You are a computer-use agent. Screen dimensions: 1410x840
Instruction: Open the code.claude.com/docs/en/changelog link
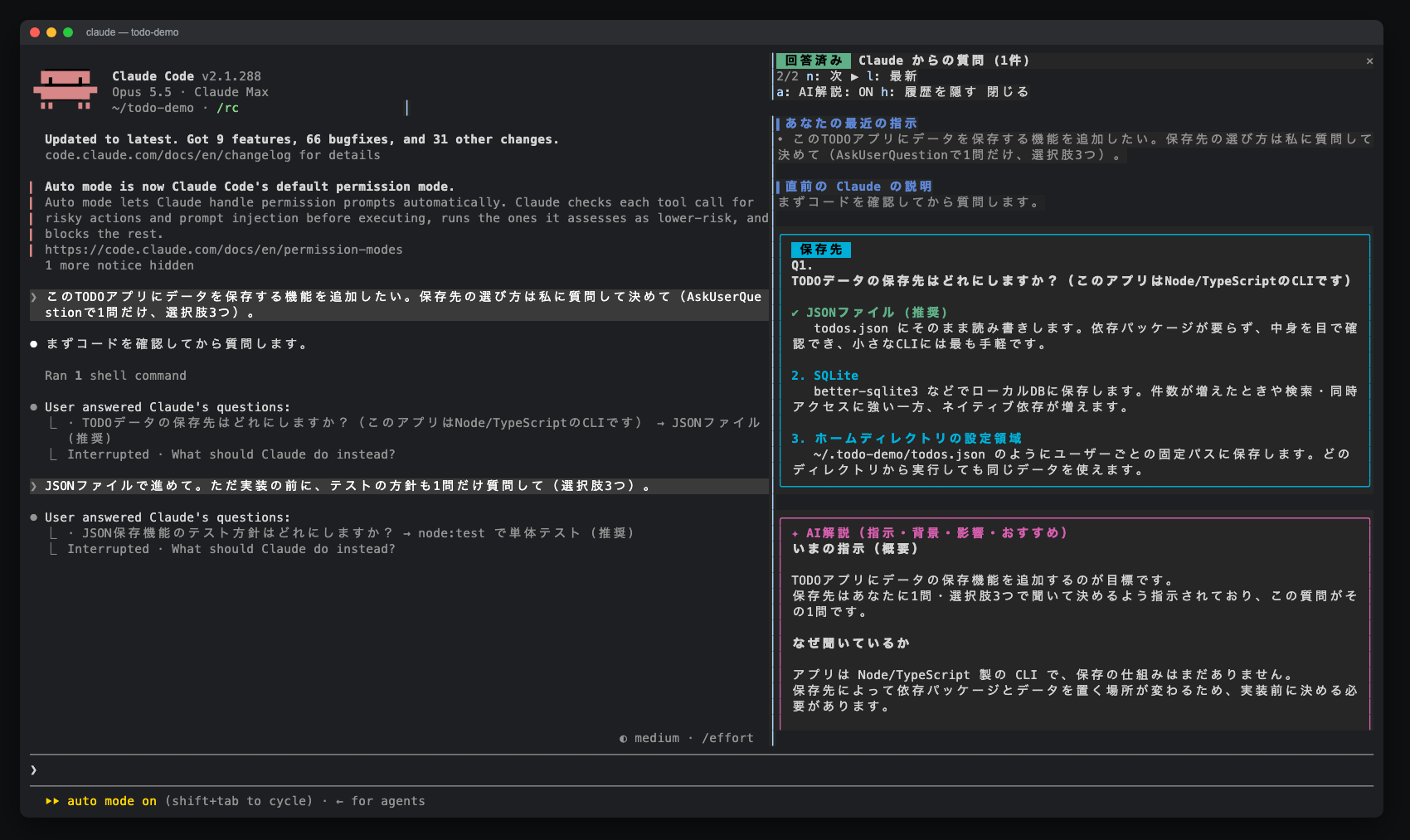168,155
